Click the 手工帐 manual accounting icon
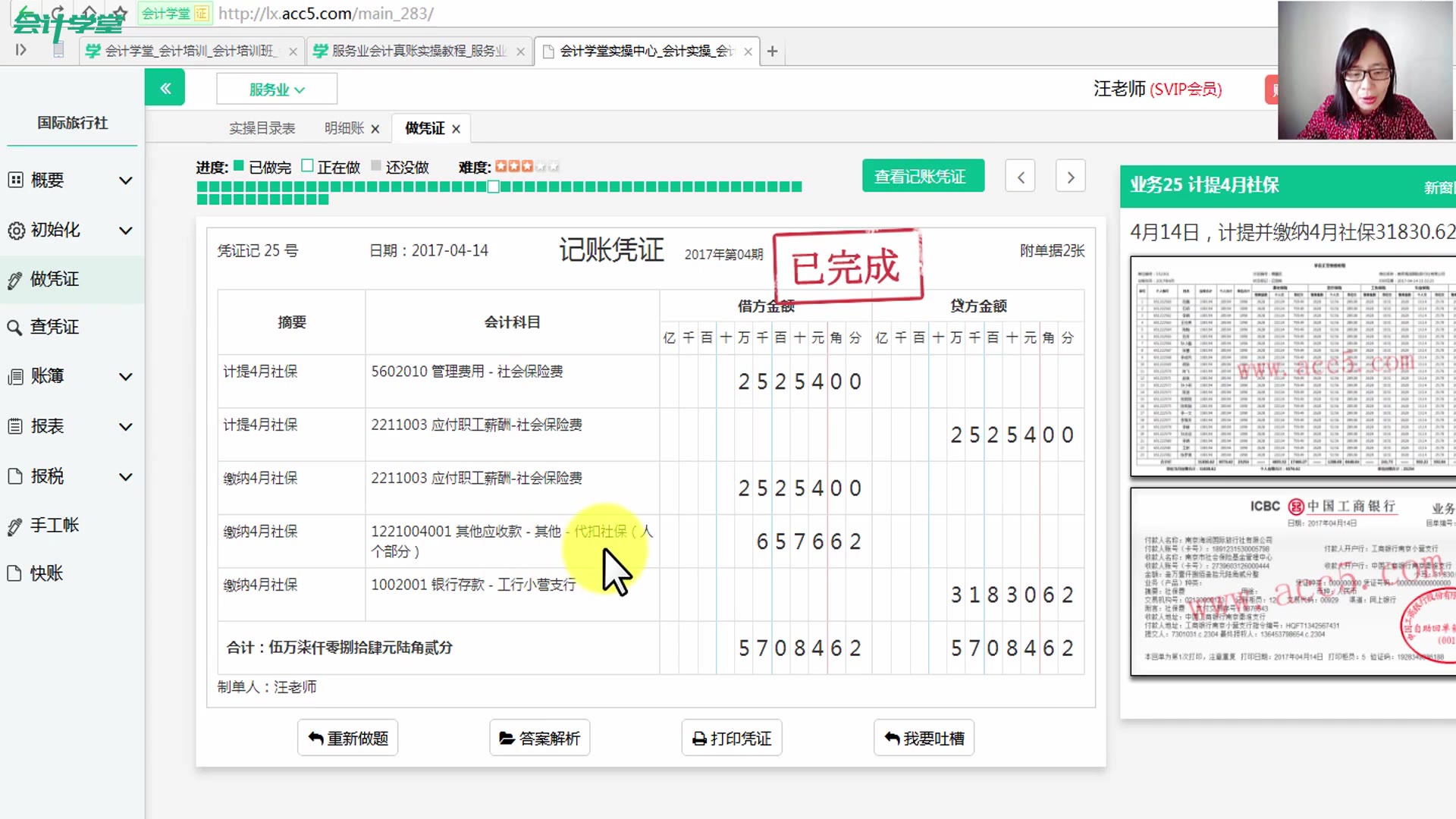The width and height of the screenshot is (1456, 819). coord(17,525)
